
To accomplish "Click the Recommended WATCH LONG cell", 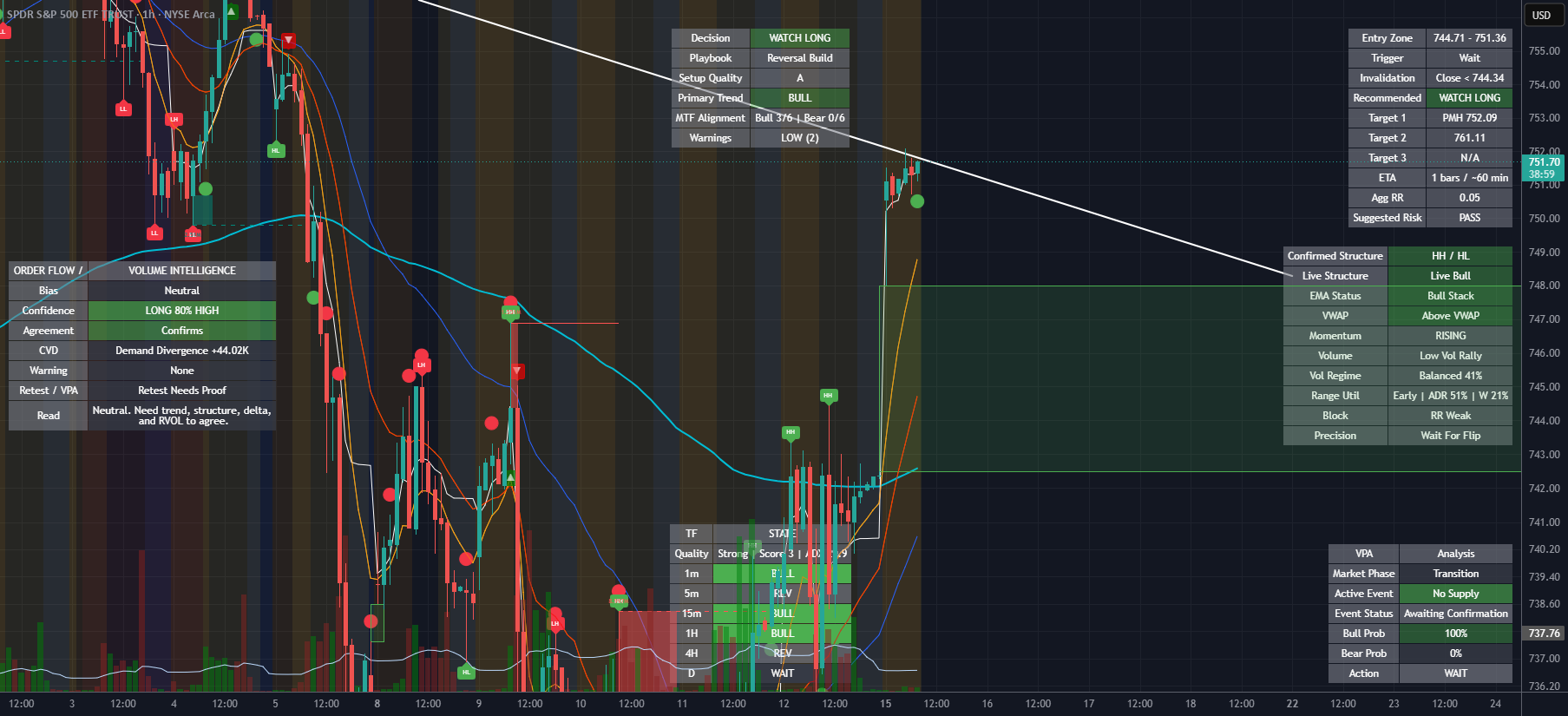I will (x=1469, y=98).
